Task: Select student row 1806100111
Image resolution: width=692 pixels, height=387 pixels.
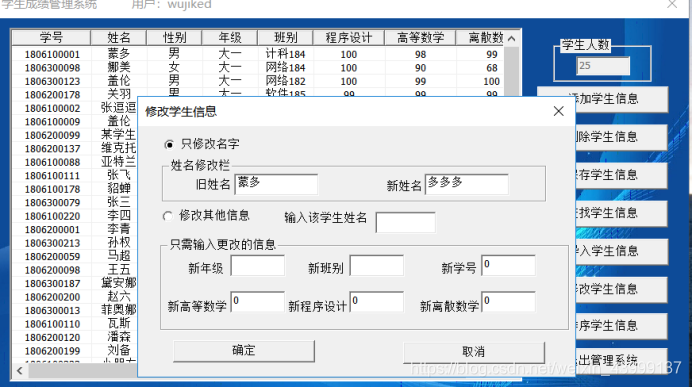Action: click(x=75, y=176)
